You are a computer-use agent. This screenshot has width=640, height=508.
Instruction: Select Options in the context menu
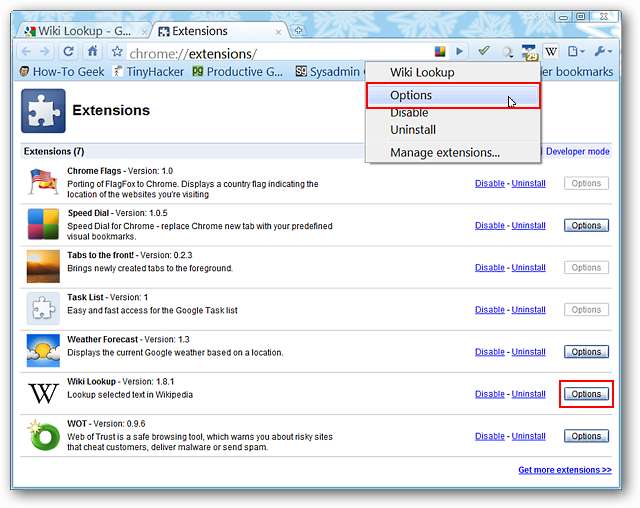pyautogui.click(x=411, y=95)
